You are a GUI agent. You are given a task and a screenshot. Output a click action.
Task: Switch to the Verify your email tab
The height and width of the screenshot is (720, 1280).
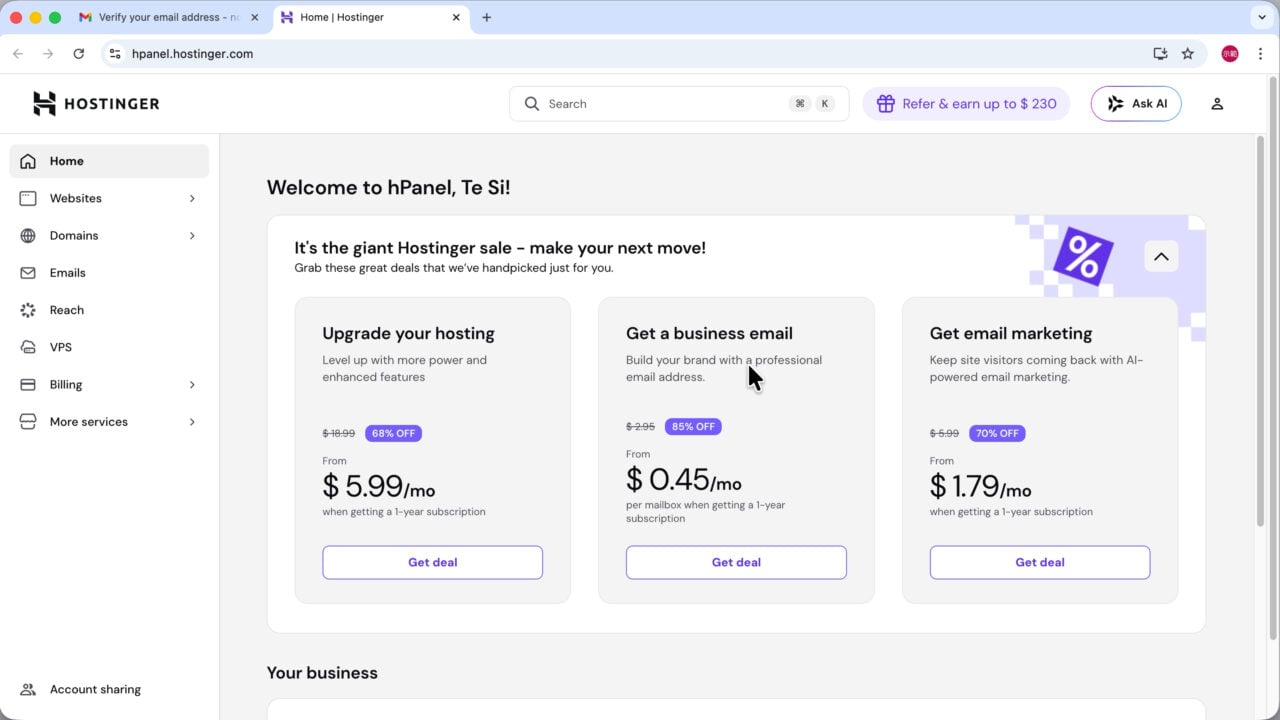point(169,17)
